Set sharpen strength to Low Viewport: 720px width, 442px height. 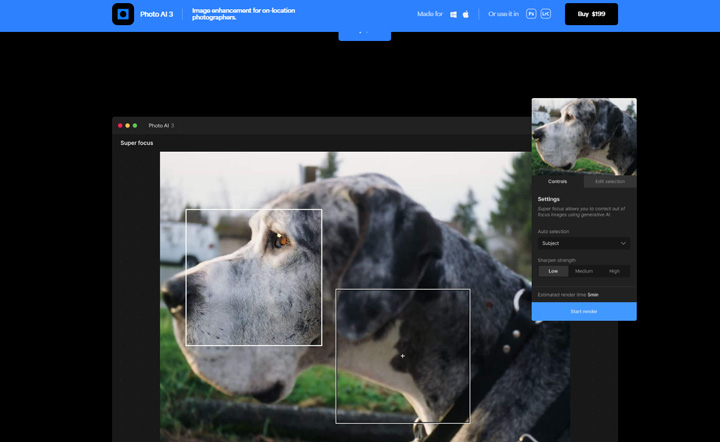(x=553, y=271)
